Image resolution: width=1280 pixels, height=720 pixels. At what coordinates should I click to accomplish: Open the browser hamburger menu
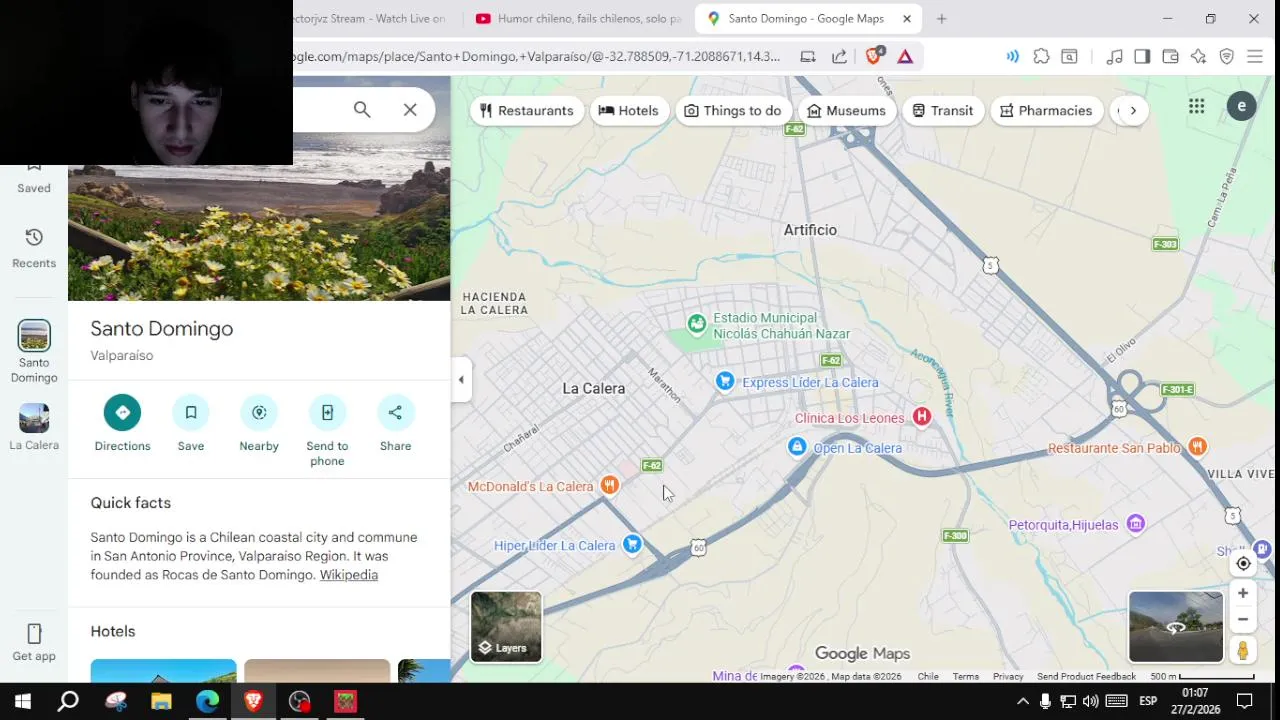click(1254, 57)
